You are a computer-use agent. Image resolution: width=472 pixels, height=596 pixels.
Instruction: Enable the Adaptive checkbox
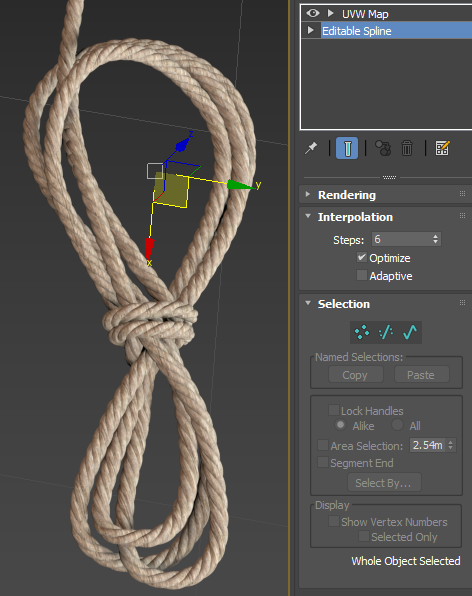tap(361, 275)
